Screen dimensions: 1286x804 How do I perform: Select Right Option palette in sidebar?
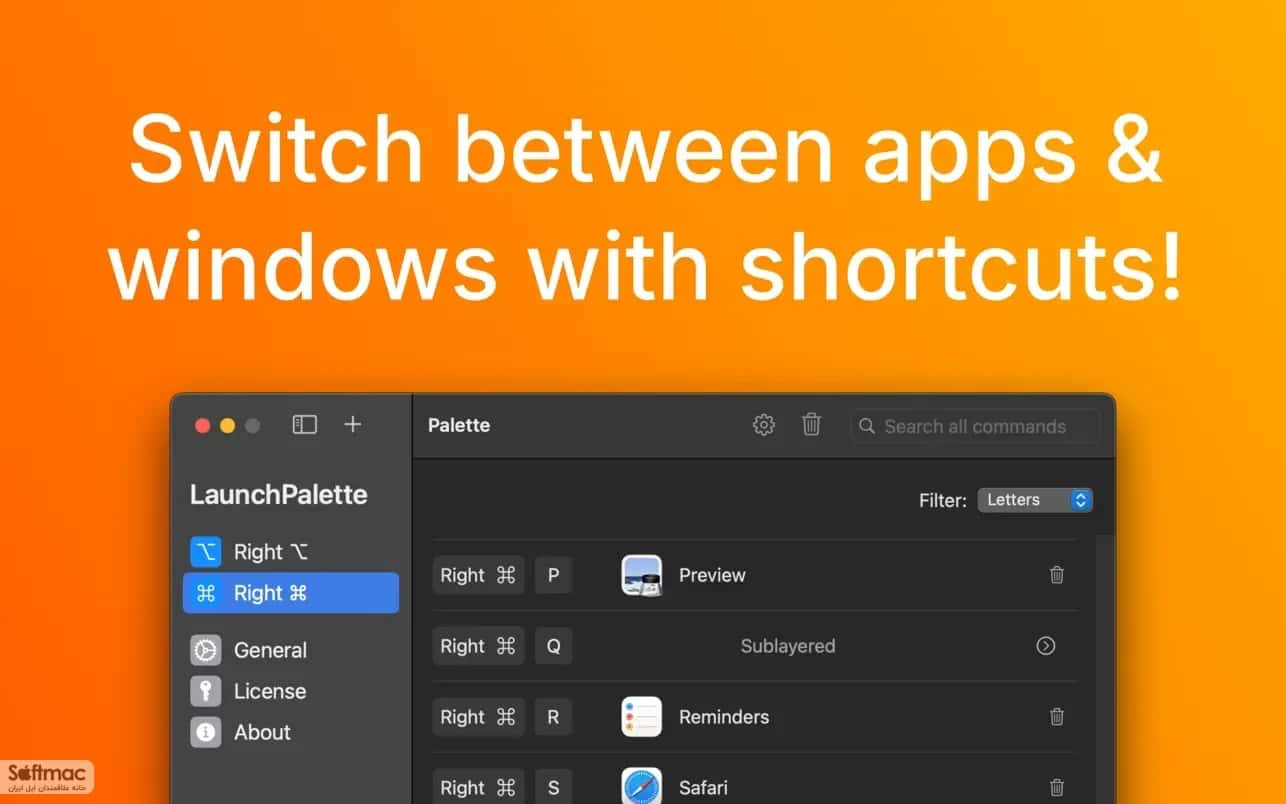(x=291, y=552)
